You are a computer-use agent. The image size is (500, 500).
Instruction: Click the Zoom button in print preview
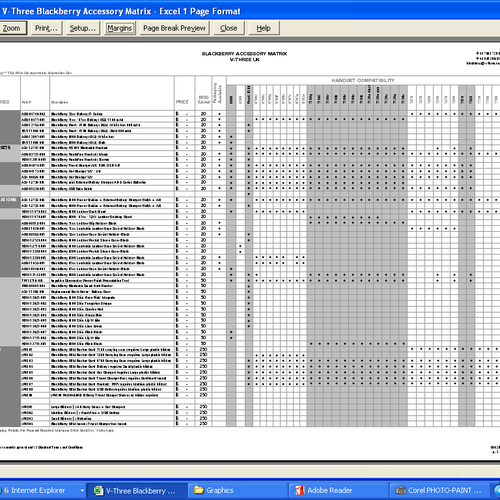click(12, 28)
